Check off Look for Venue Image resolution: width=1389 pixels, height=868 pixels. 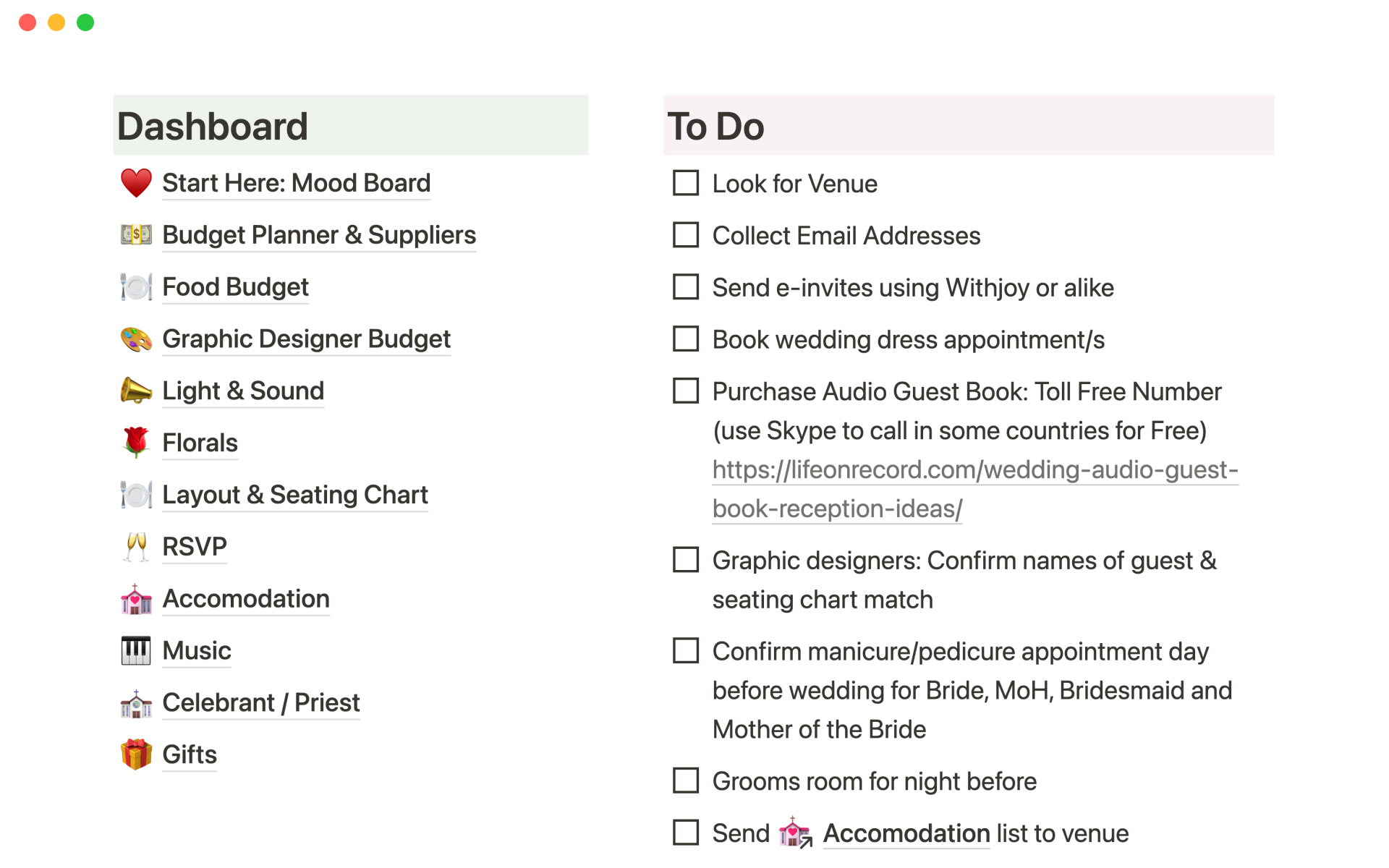tap(685, 183)
